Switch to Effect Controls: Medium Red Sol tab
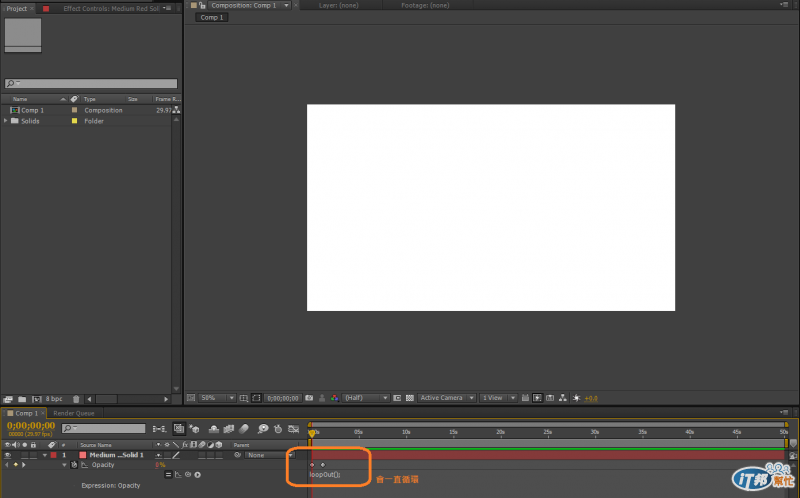Image resolution: width=800 pixels, height=498 pixels. (111, 9)
